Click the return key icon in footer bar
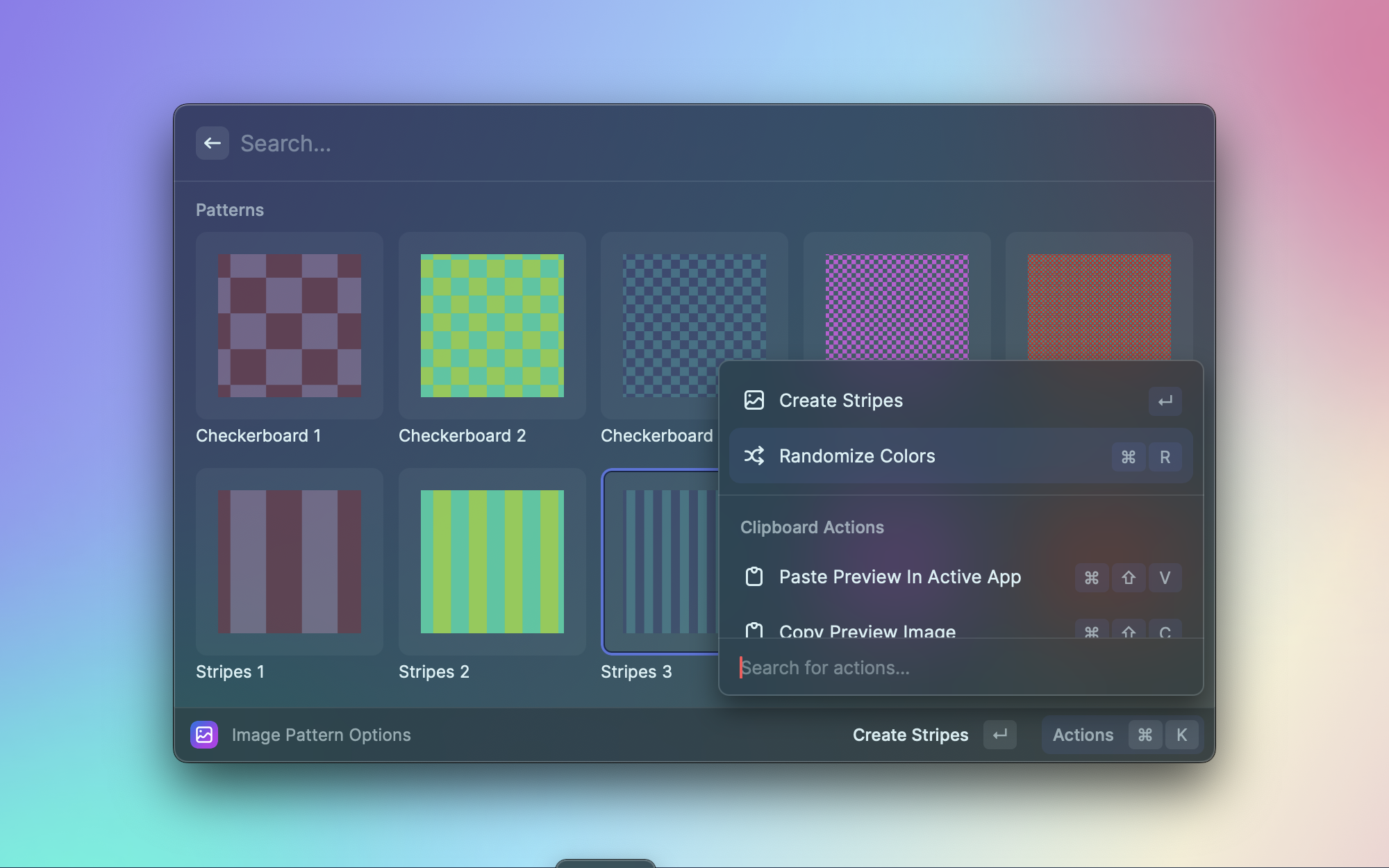 click(x=1000, y=735)
